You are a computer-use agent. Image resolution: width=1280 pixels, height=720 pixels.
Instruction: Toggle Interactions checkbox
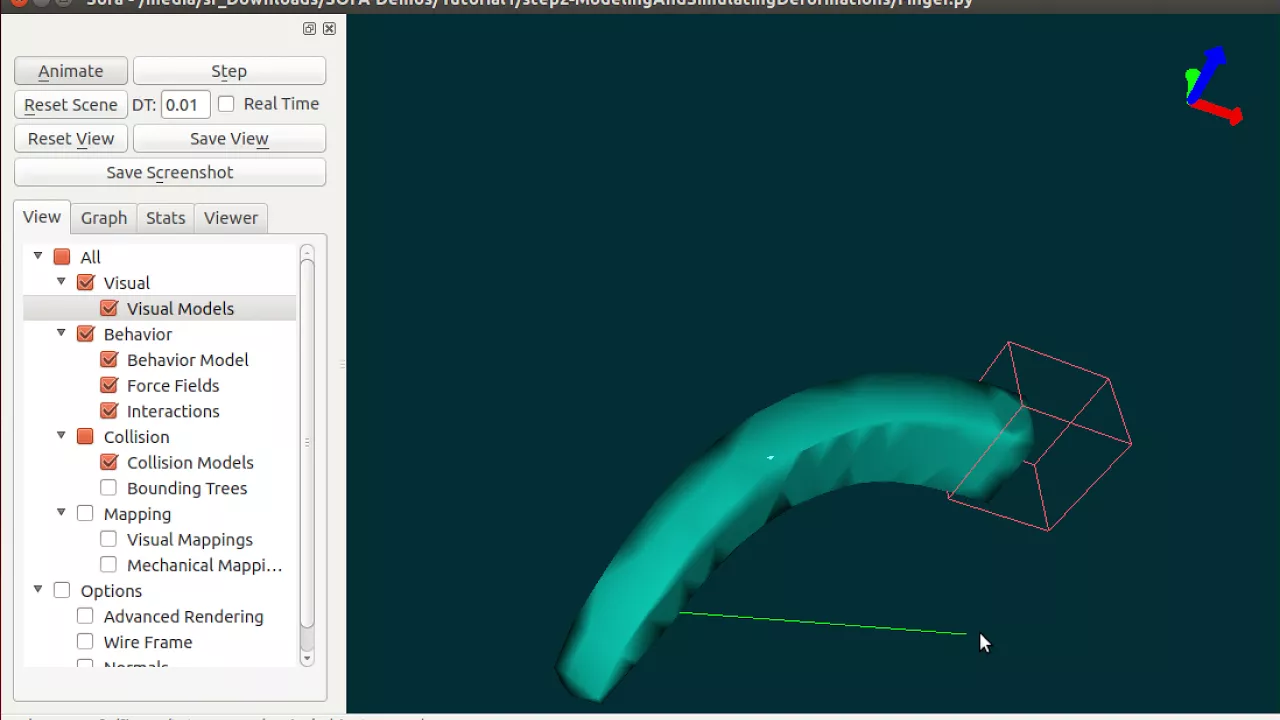pos(109,411)
